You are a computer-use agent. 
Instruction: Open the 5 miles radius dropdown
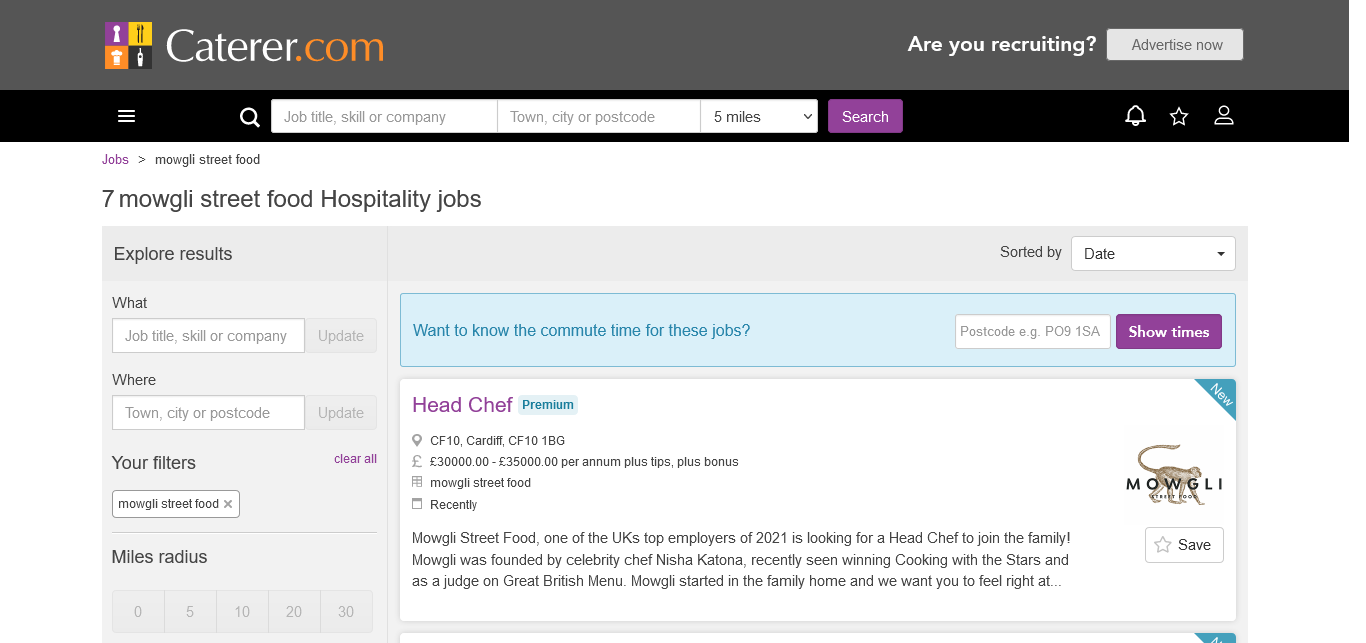[x=759, y=117]
